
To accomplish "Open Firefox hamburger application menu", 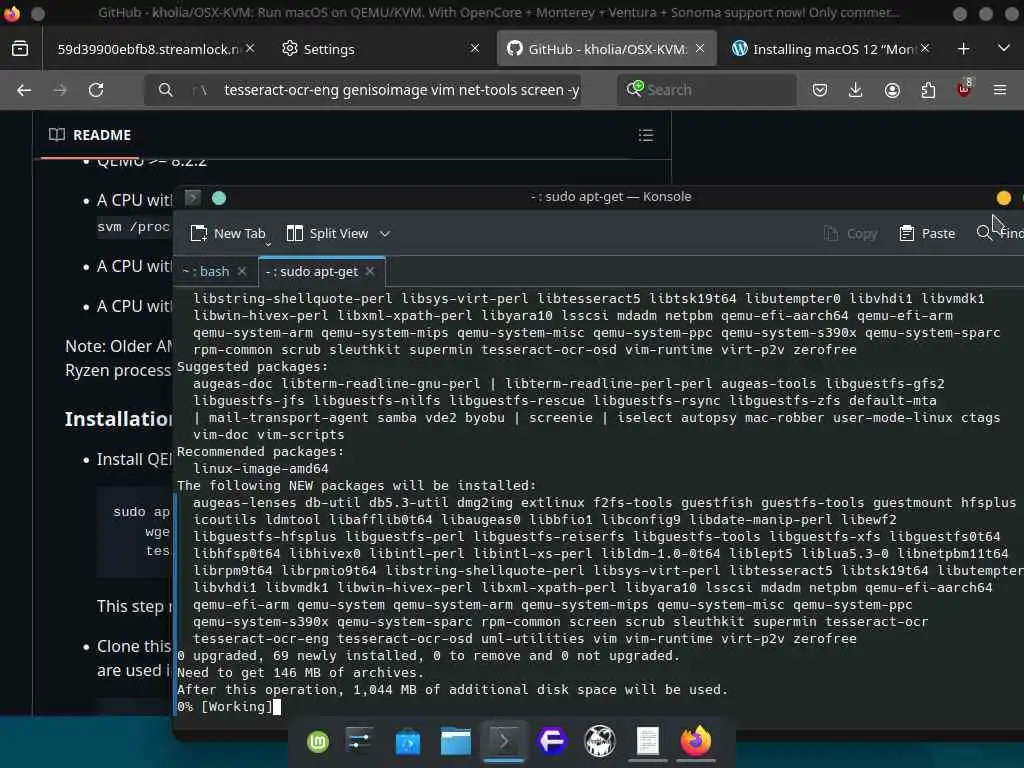I will (1000, 90).
